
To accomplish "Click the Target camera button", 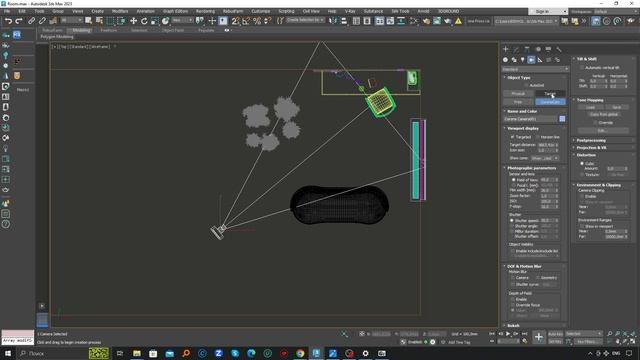I will click(550, 93).
